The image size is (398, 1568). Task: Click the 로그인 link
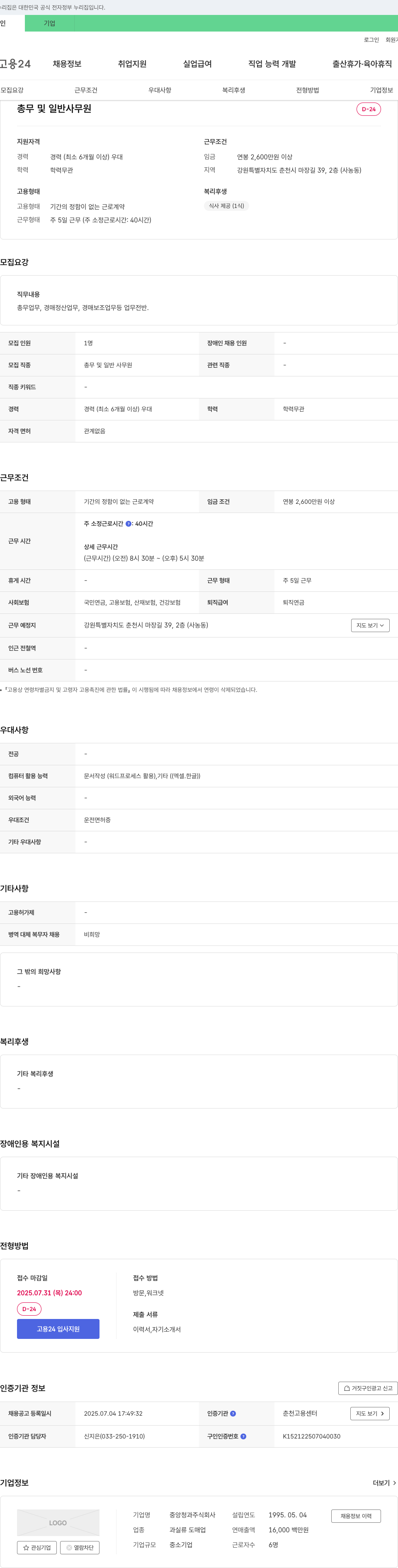coord(371,39)
